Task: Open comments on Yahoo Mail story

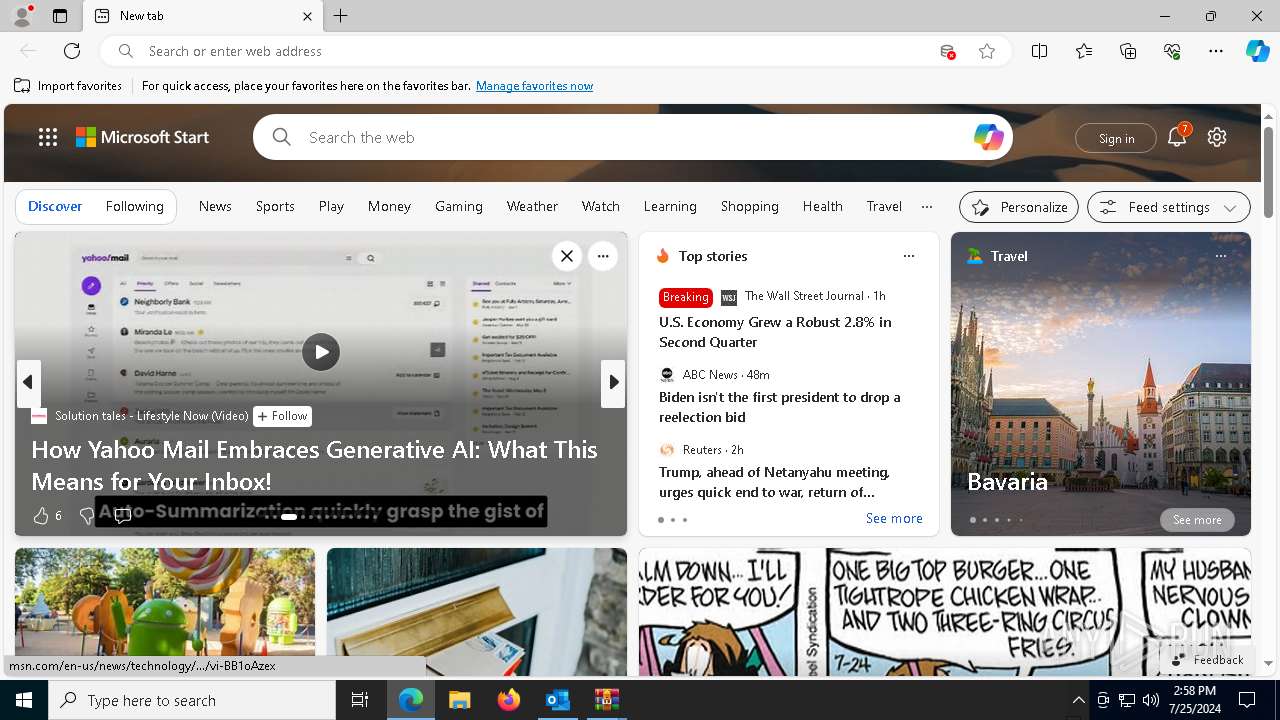Action: pos(123,516)
